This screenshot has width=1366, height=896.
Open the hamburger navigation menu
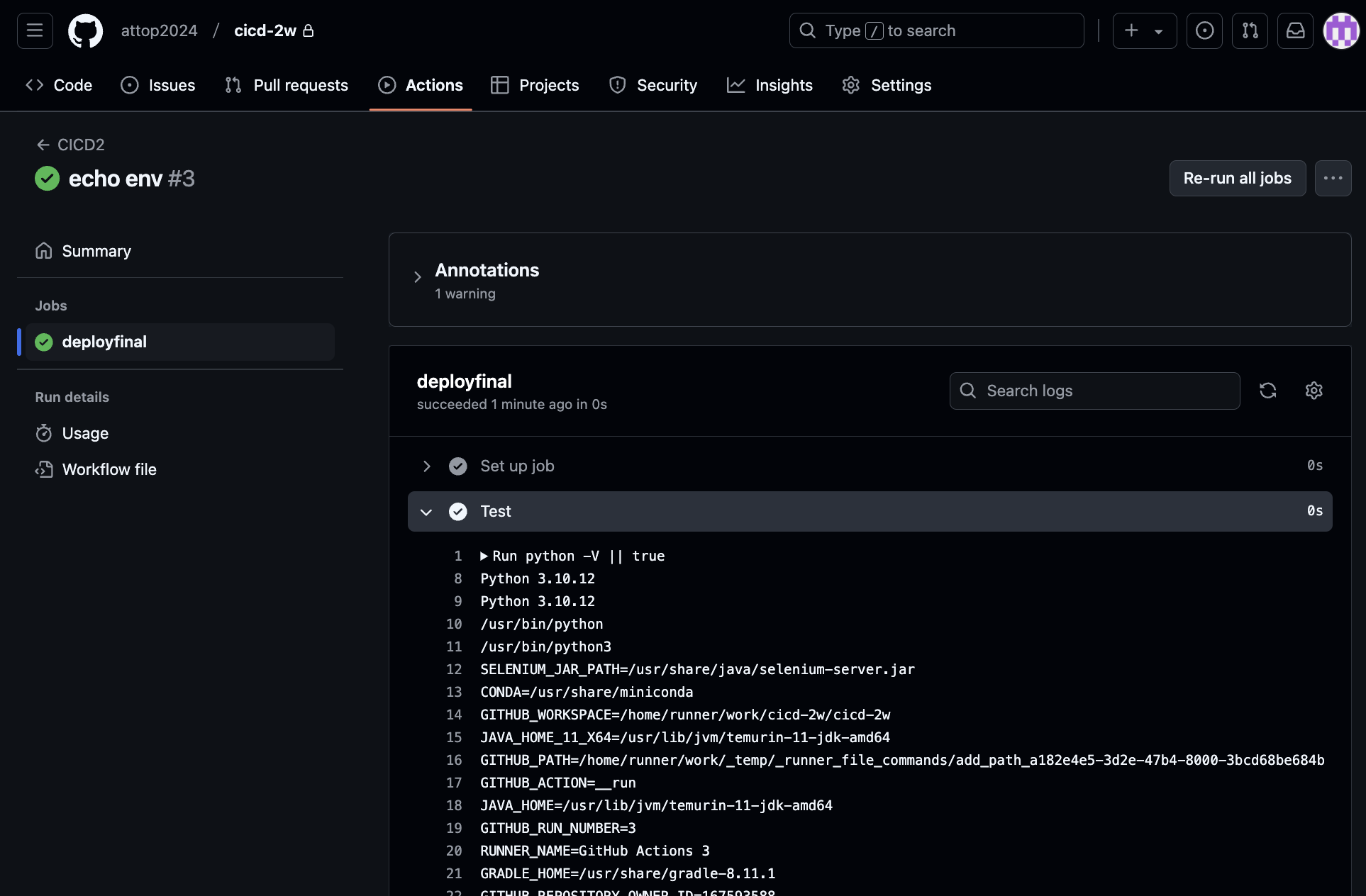pyautogui.click(x=35, y=30)
